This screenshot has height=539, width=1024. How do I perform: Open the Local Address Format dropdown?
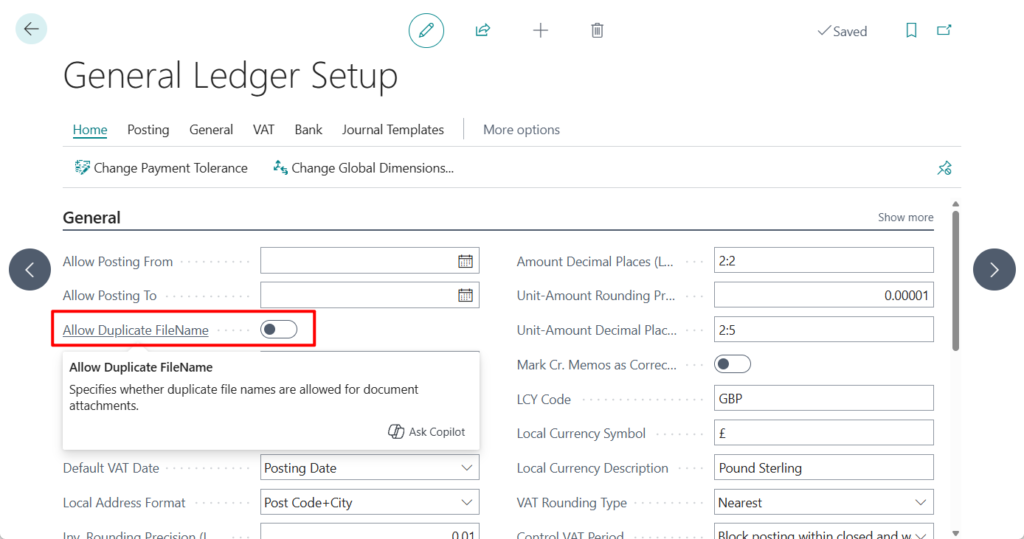(x=467, y=502)
